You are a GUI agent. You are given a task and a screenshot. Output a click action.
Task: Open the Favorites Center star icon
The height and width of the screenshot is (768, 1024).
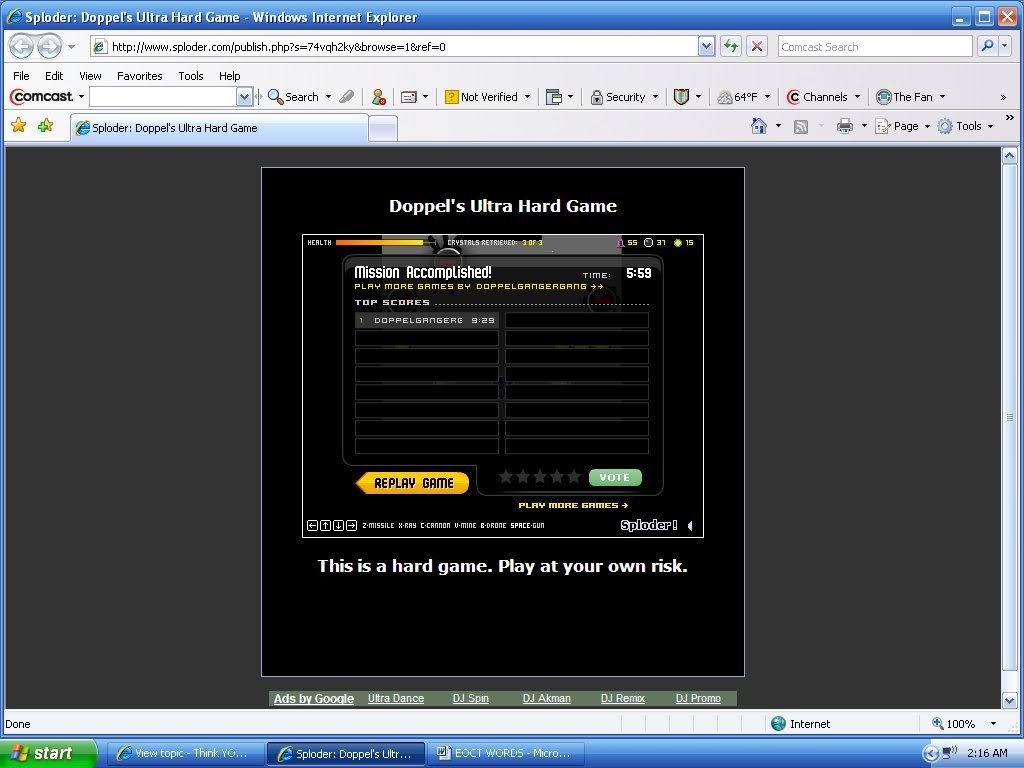[18, 126]
